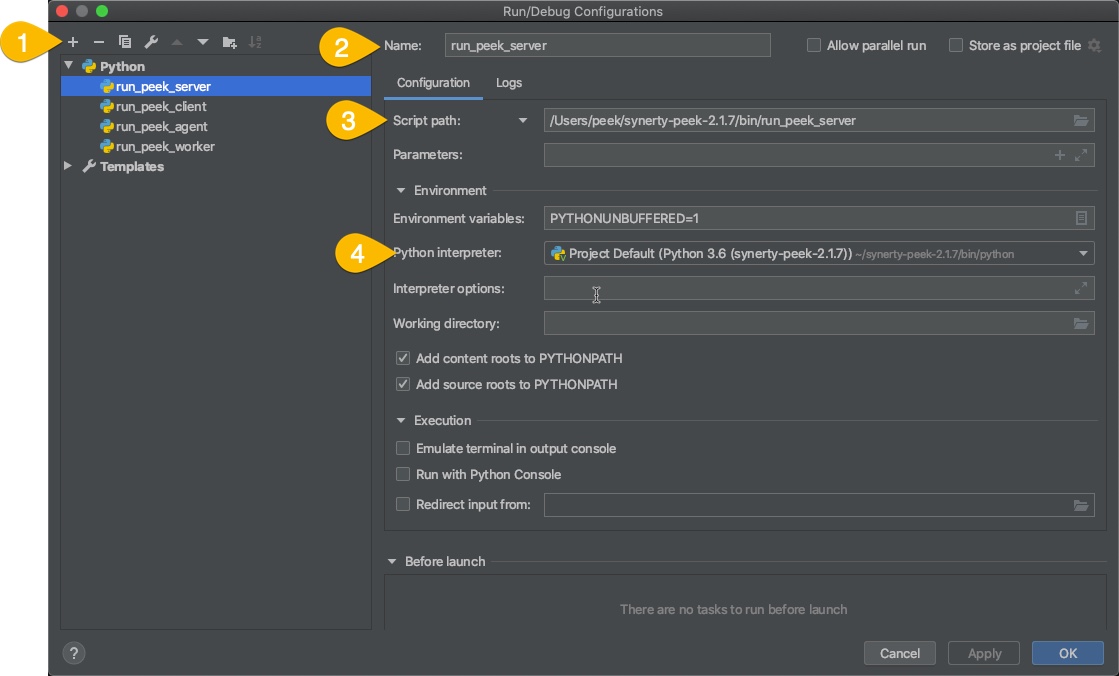
Task: Switch to the Configuration tab
Action: pyautogui.click(x=433, y=83)
